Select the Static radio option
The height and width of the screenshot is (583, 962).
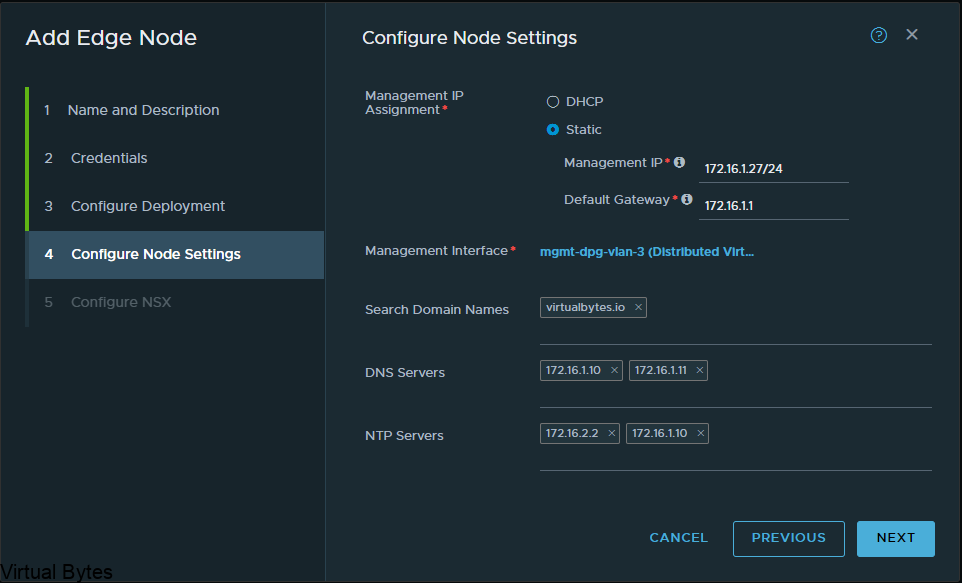[x=553, y=129]
